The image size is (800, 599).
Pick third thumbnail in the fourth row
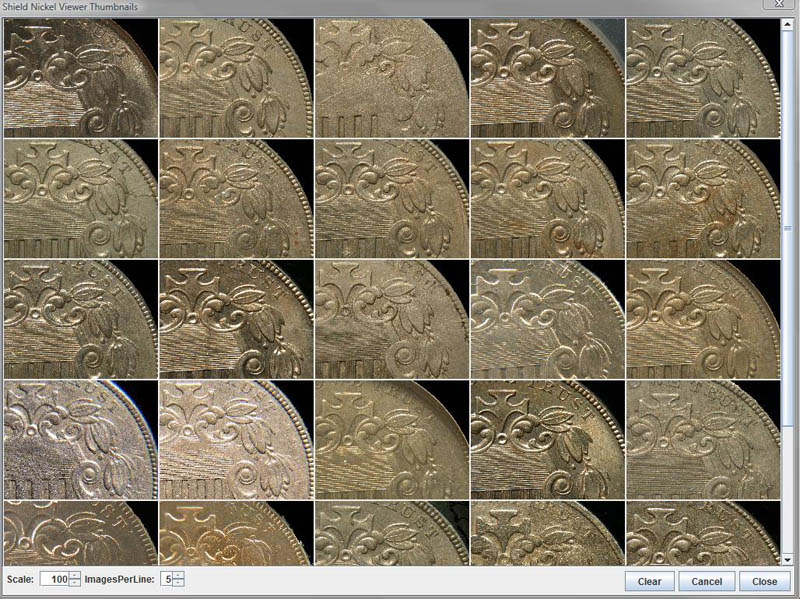click(392, 440)
